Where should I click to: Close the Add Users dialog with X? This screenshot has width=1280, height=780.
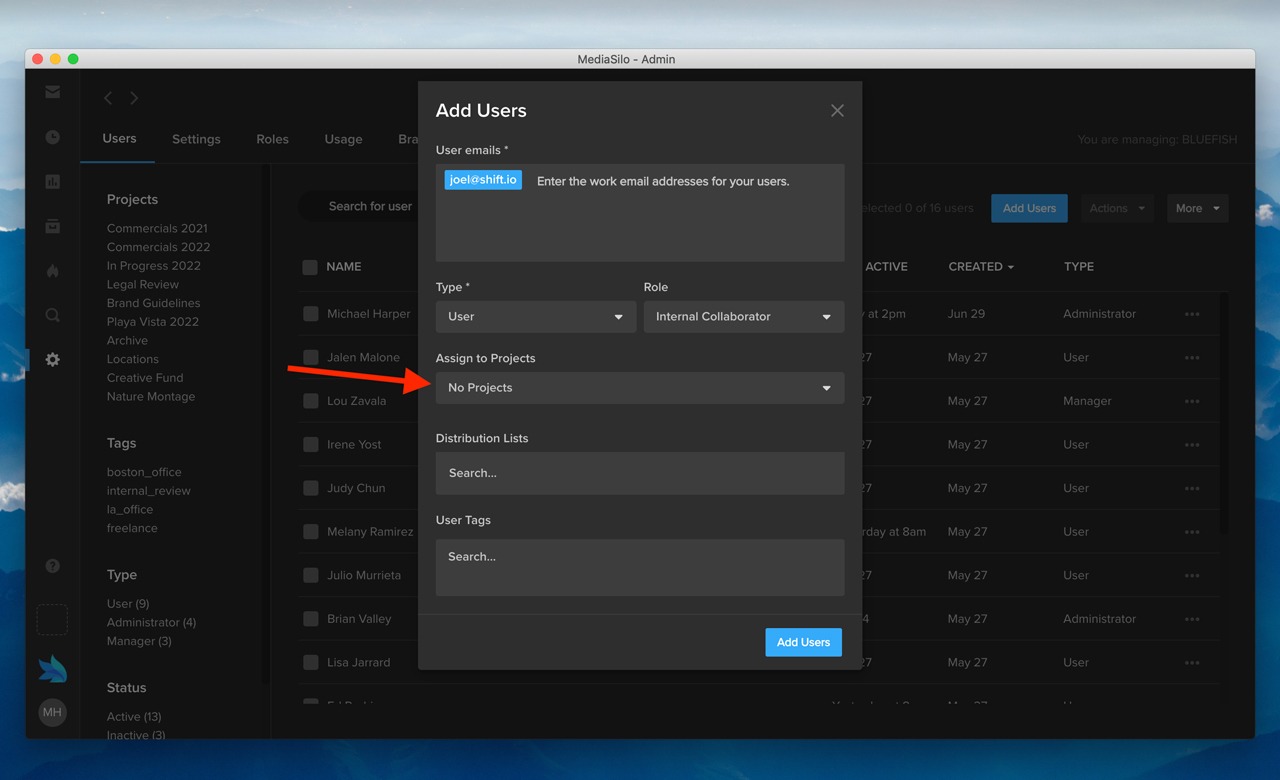[837, 111]
